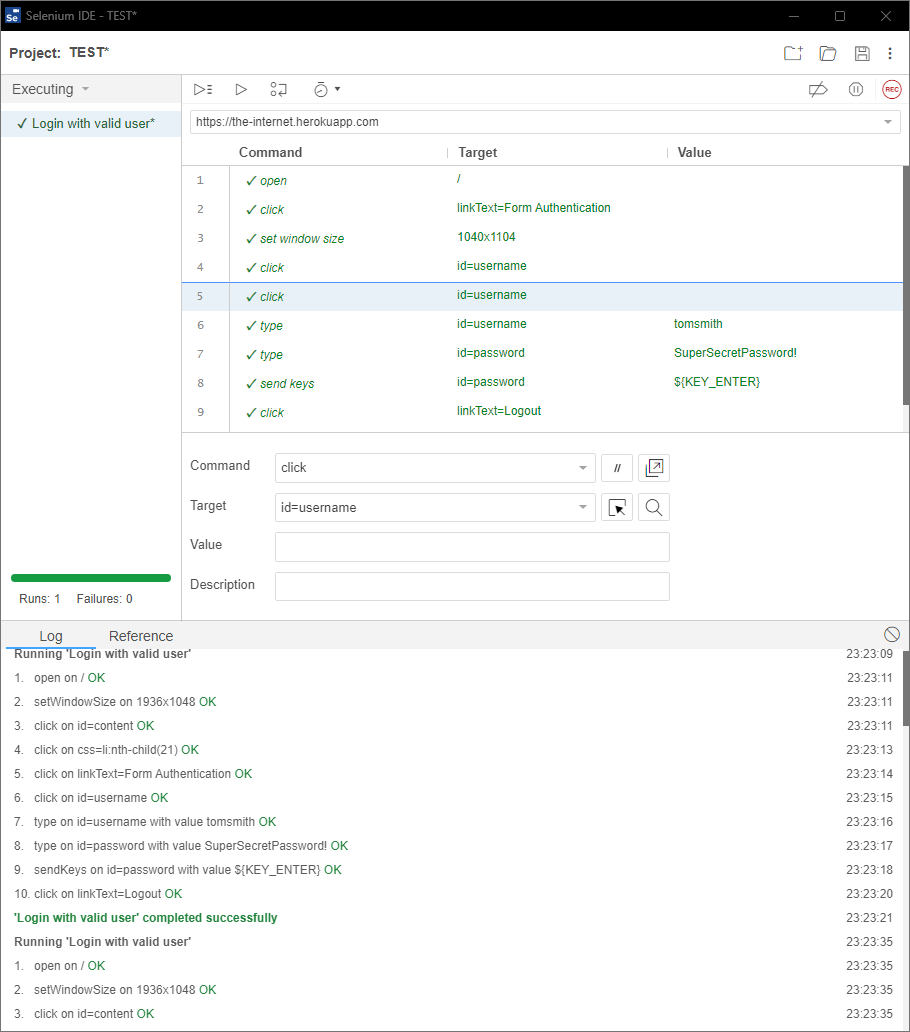Open project folder icon

point(828,53)
